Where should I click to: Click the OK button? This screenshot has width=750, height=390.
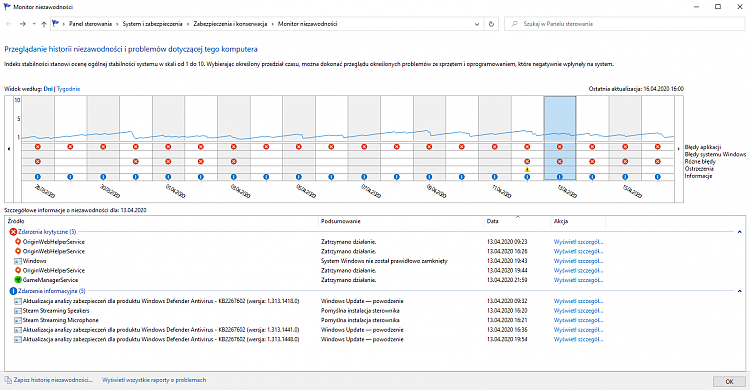[729, 381]
